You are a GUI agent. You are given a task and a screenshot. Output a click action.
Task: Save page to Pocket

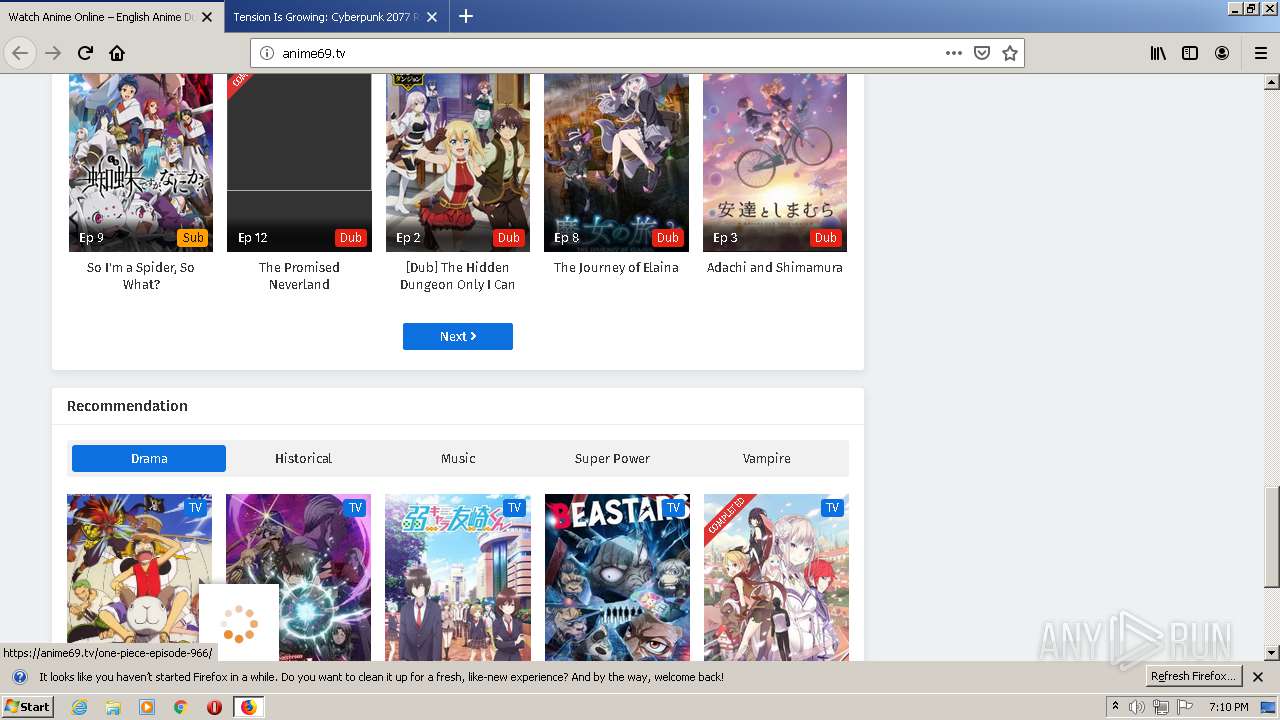click(982, 53)
